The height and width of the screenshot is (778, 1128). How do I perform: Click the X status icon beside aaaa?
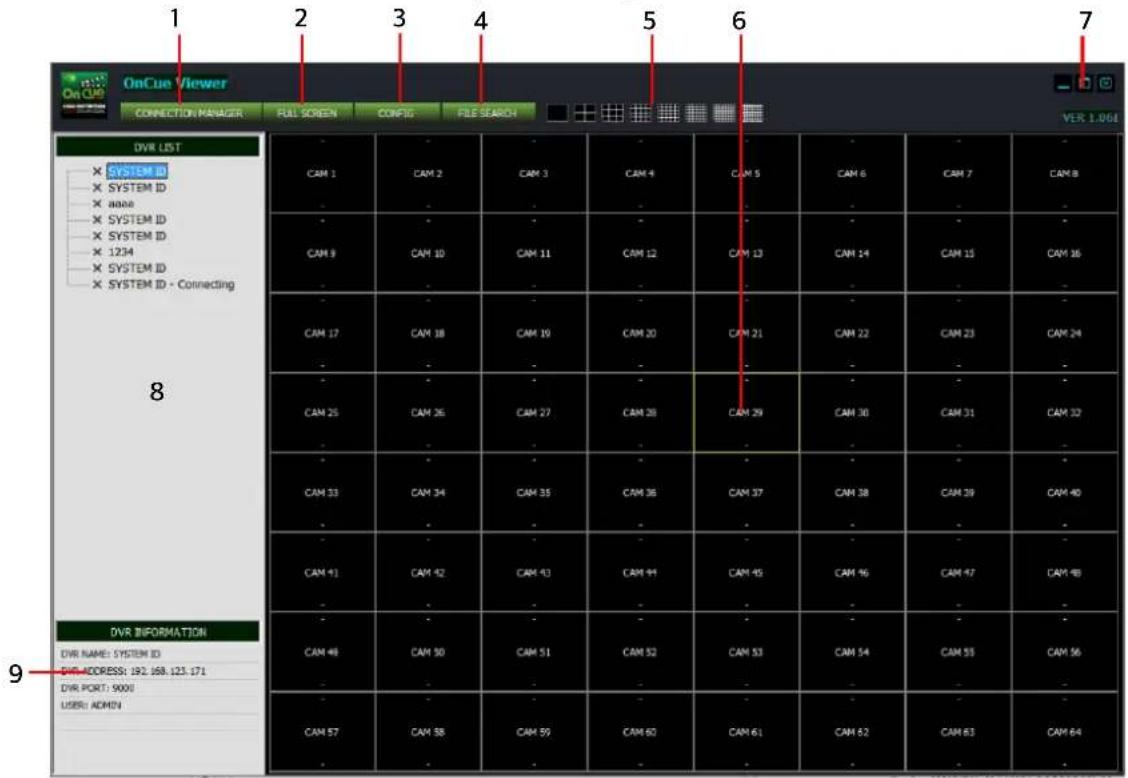point(97,204)
